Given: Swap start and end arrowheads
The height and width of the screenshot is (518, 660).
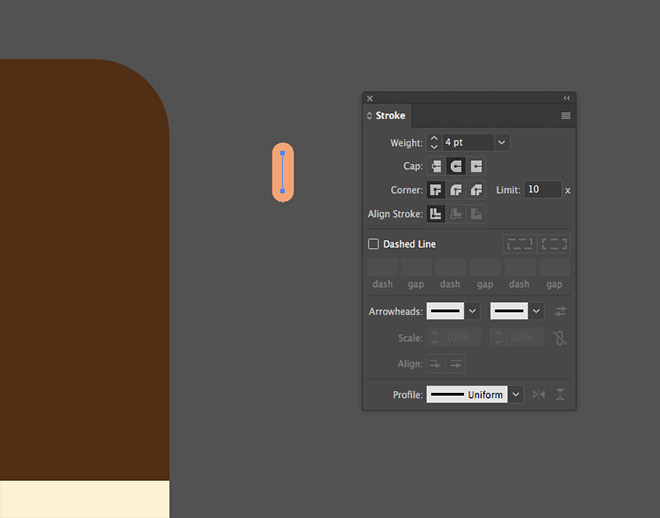Looking at the screenshot, I should click(560, 311).
